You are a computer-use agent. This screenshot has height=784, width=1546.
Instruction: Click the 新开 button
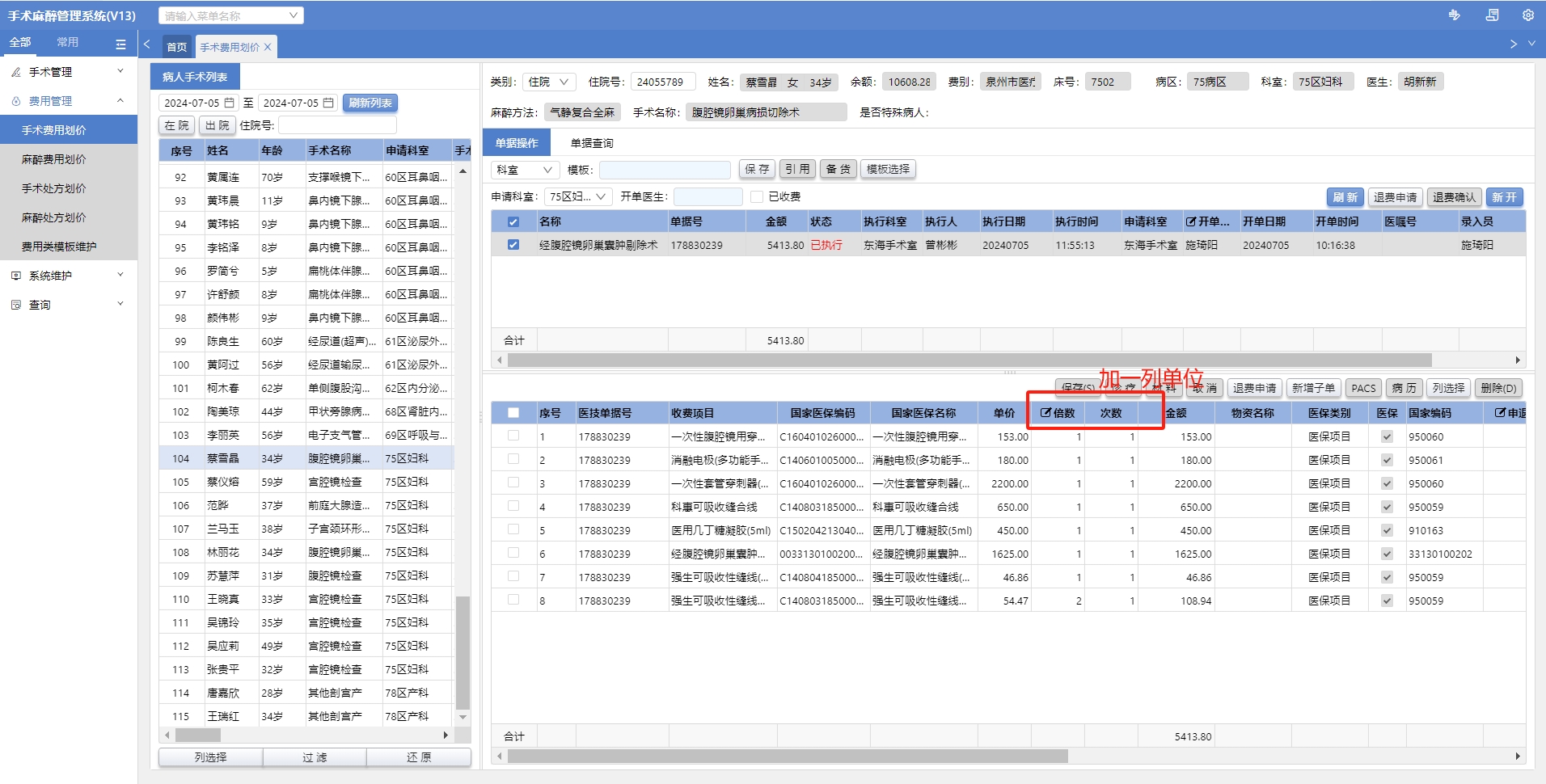1504,197
